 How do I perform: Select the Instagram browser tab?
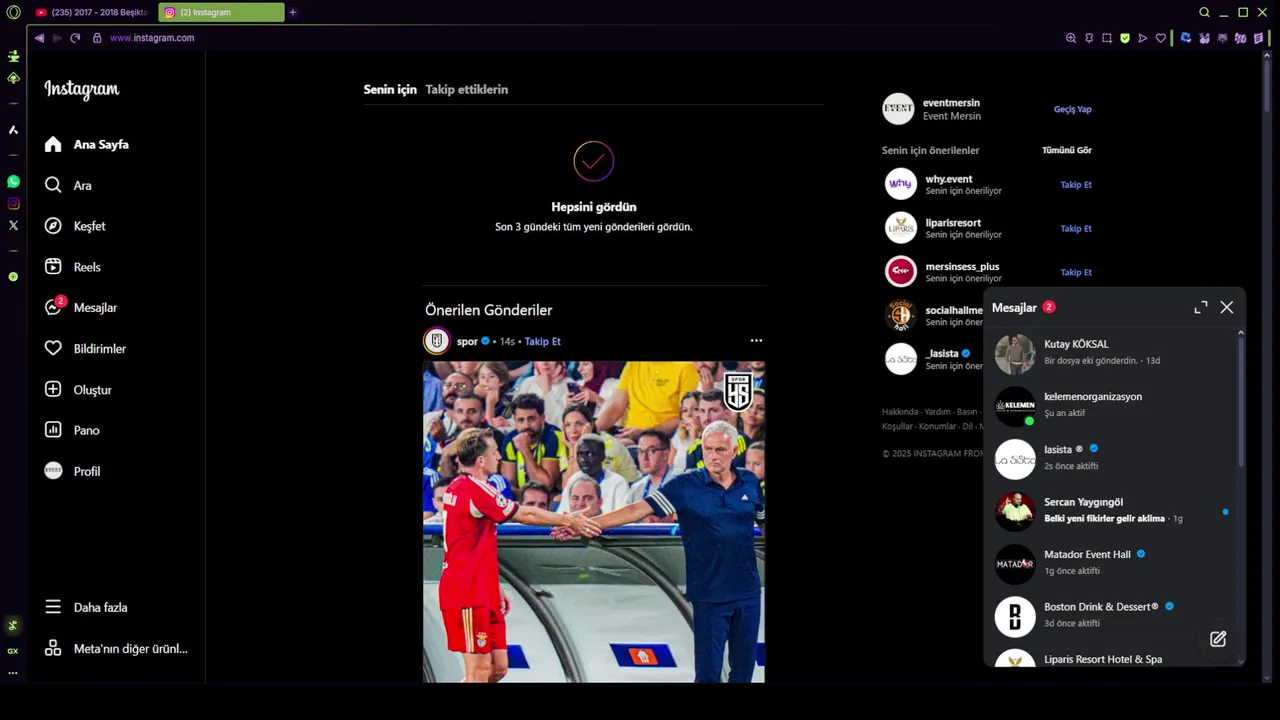click(x=221, y=12)
